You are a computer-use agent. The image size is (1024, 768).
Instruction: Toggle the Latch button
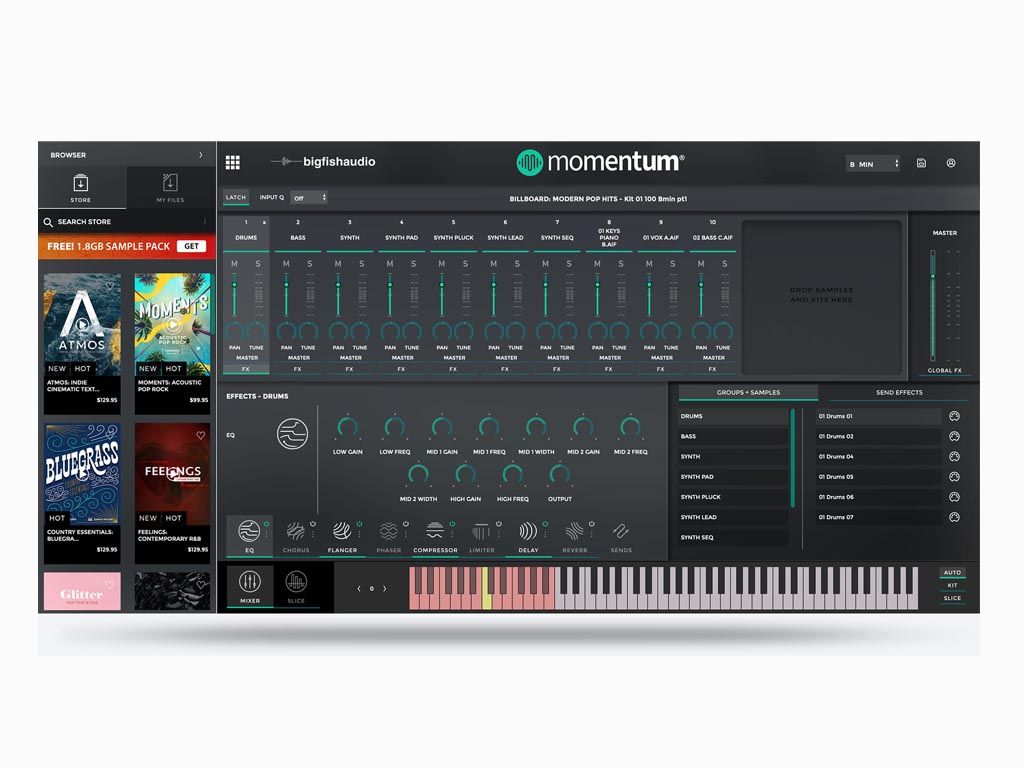tap(236, 197)
